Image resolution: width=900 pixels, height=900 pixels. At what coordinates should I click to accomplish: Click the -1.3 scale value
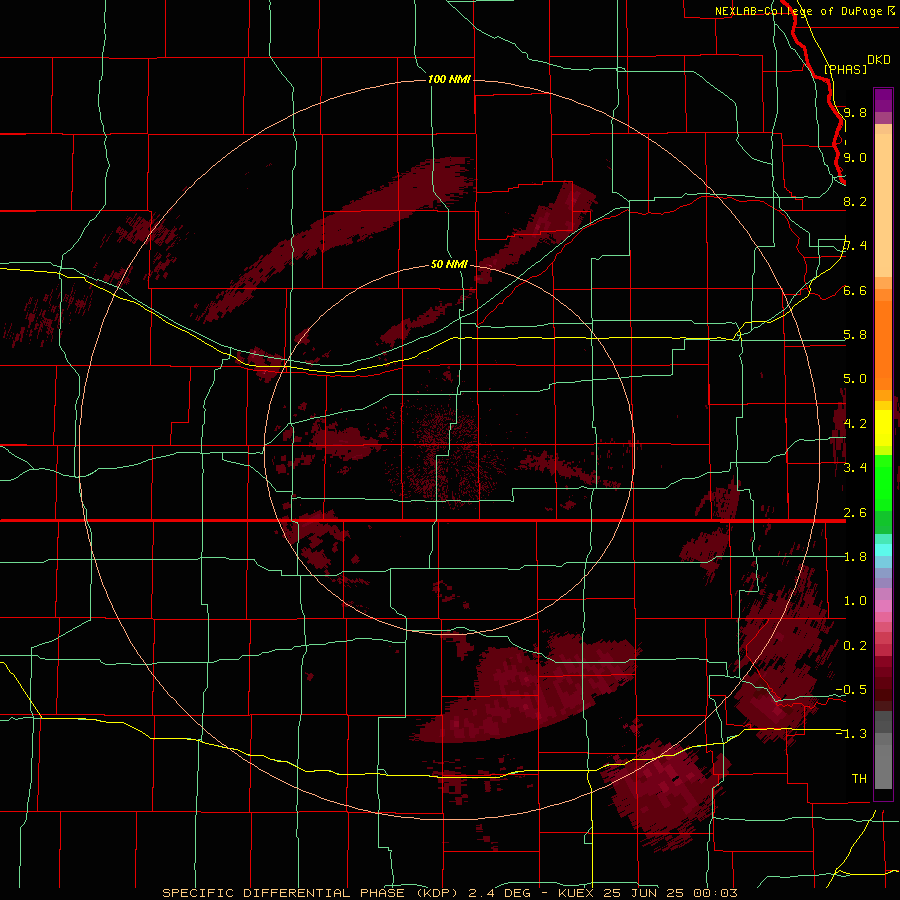click(x=851, y=734)
